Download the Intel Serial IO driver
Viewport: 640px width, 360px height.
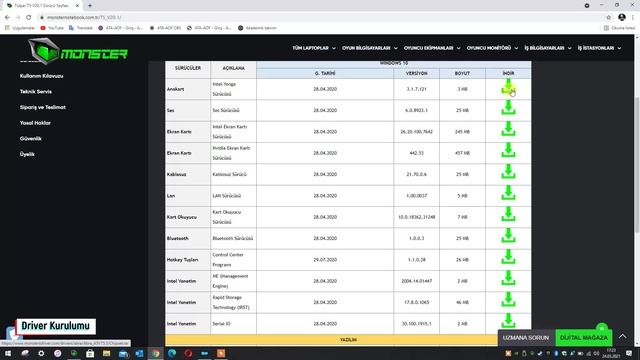pos(508,321)
